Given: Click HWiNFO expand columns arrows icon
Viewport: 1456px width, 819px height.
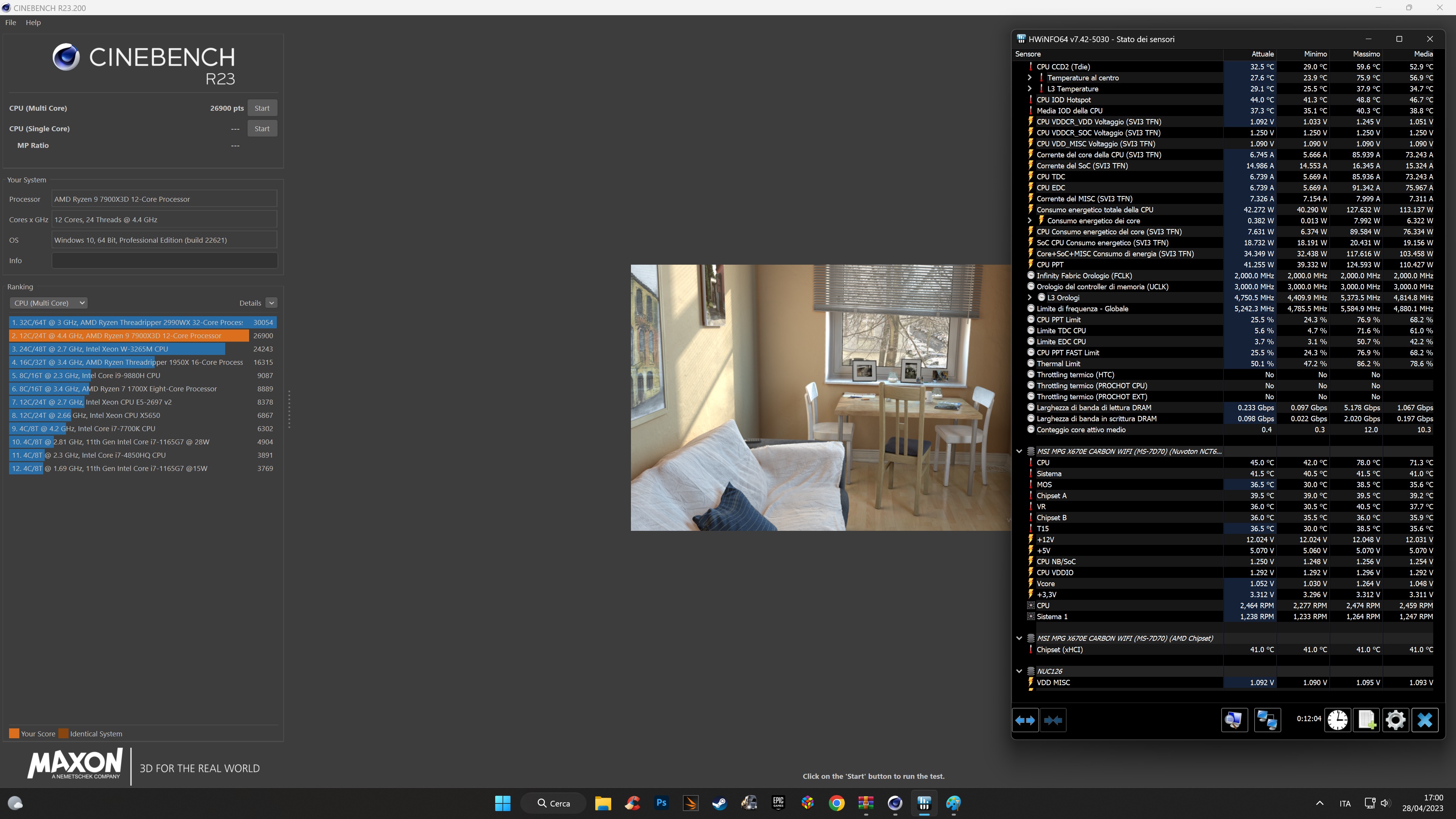Looking at the screenshot, I should pos(1025,720).
